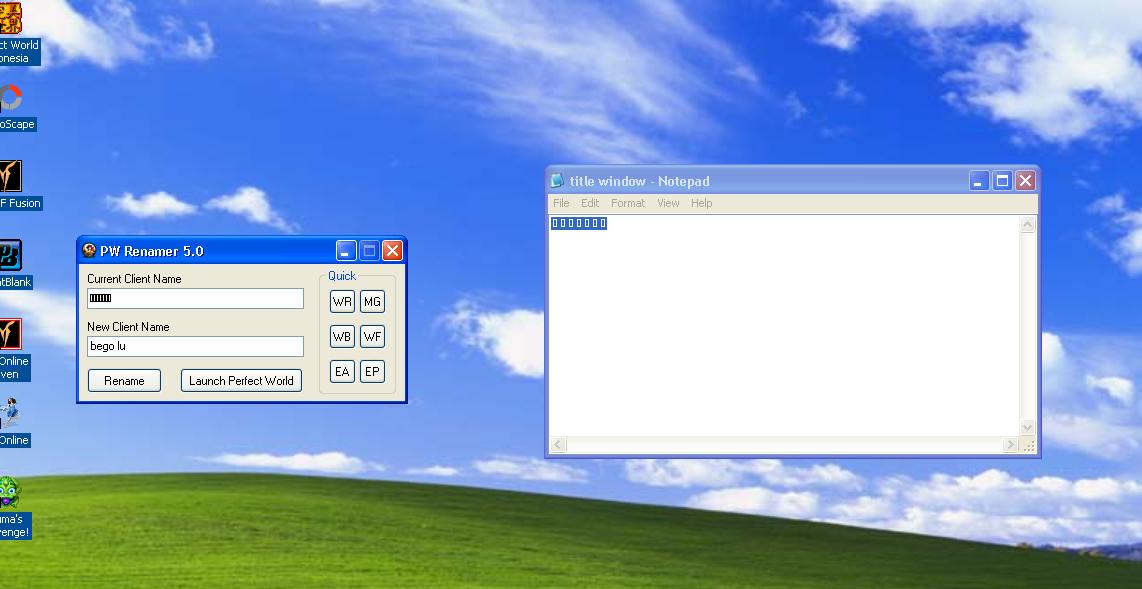Click Notepad horizontal scrollbar left arrow
Screen dimensions: 1142x589
558,444
